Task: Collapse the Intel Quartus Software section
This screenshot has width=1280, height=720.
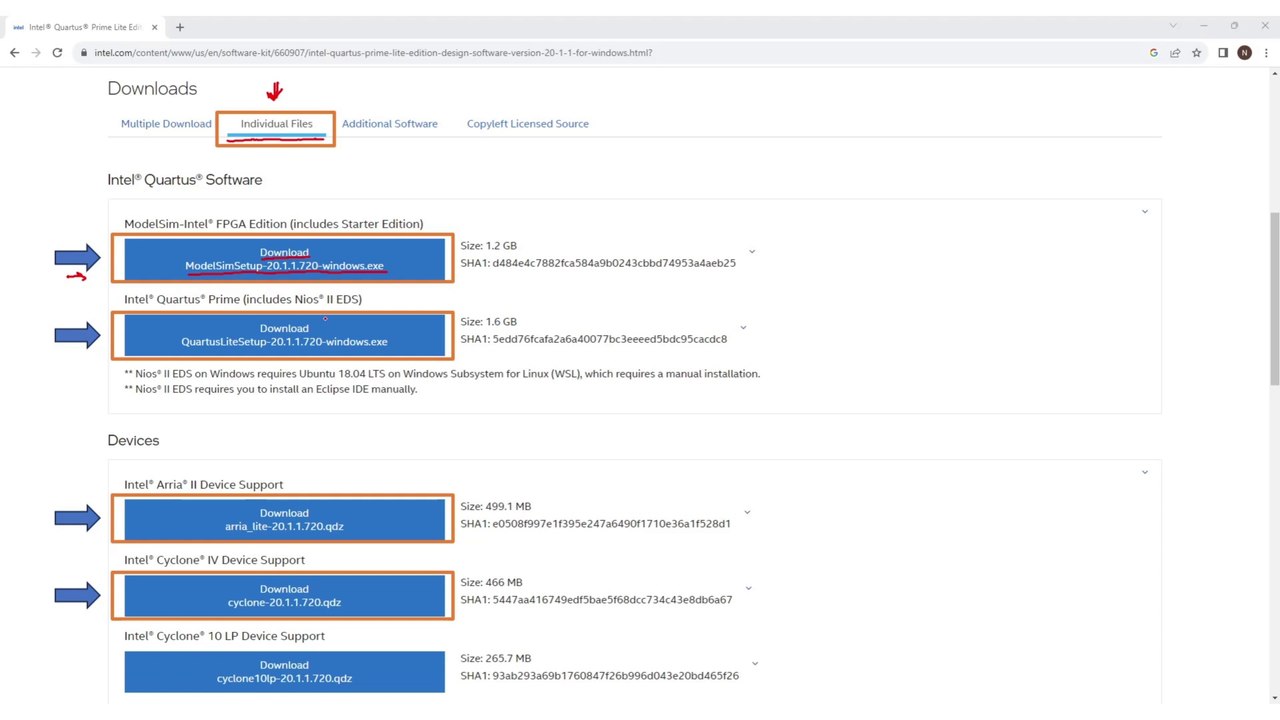Action: [x=1145, y=212]
